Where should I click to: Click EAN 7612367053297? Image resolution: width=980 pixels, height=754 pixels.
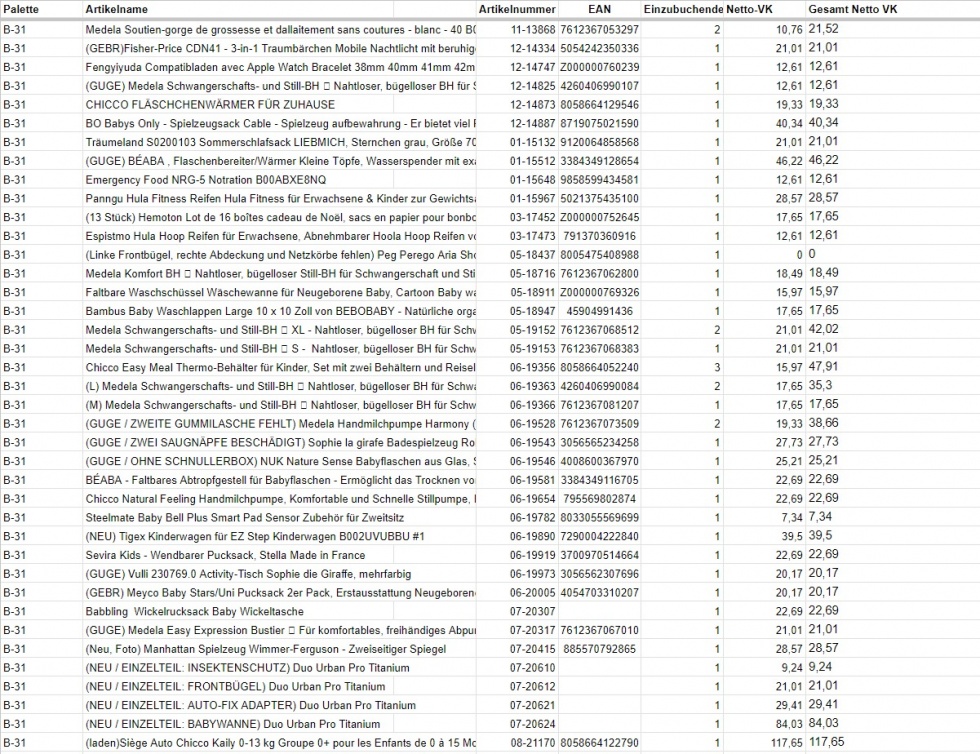coord(600,29)
